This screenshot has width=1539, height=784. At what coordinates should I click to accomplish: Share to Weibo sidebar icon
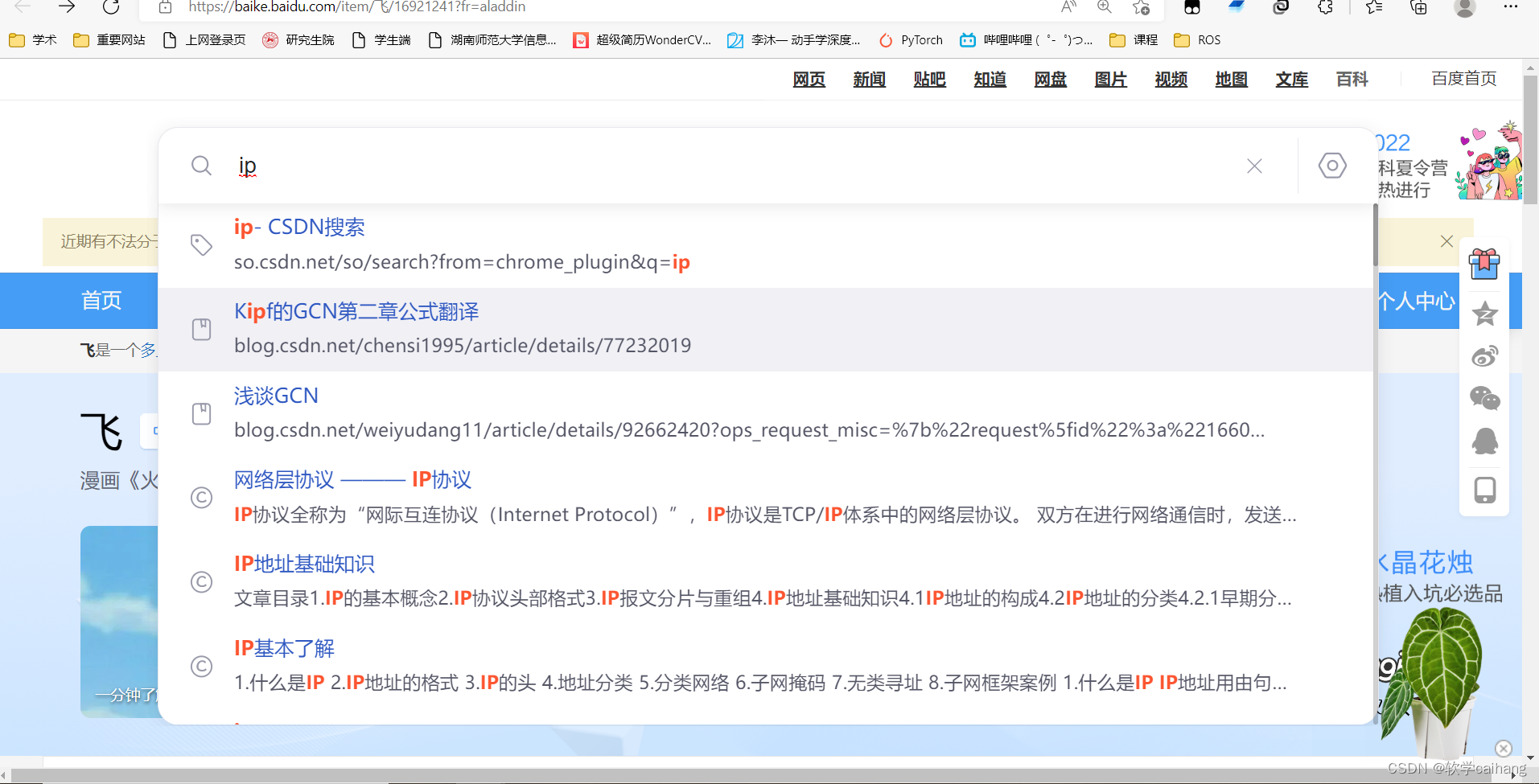(1484, 355)
